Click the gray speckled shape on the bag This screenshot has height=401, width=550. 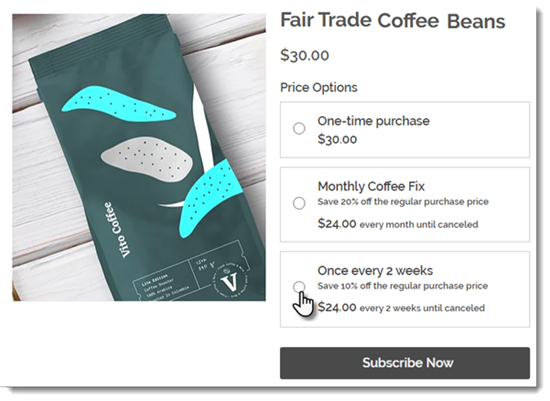click(x=147, y=160)
